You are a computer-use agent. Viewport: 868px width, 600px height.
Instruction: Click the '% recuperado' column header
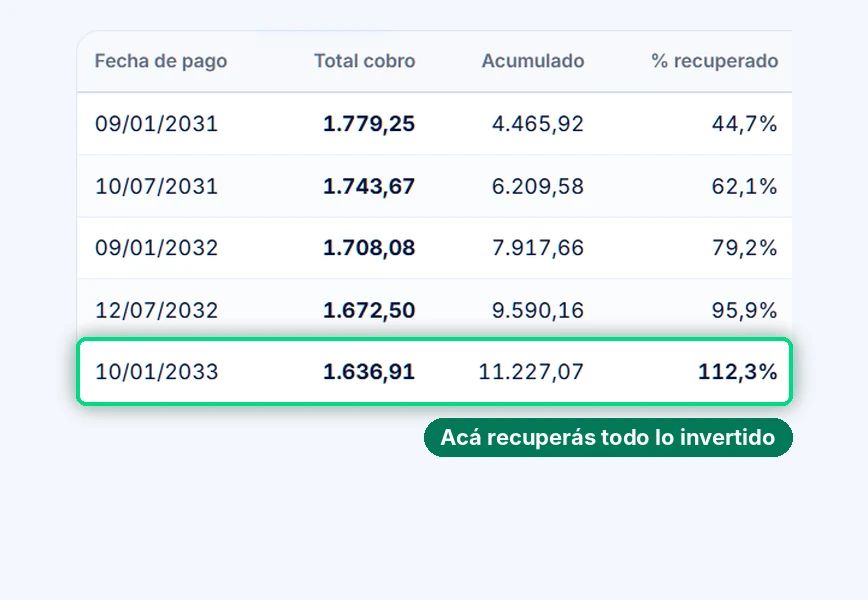click(715, 61)
